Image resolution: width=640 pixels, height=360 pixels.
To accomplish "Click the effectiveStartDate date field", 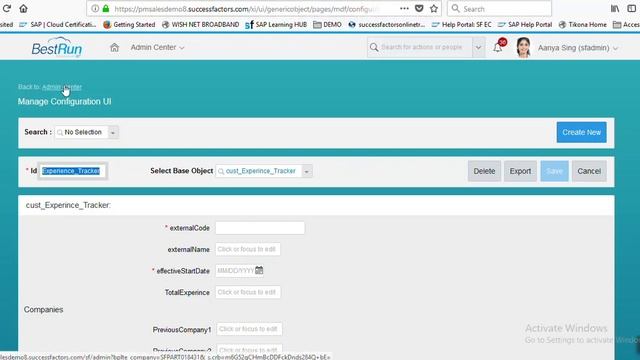I will click(235, 271).
